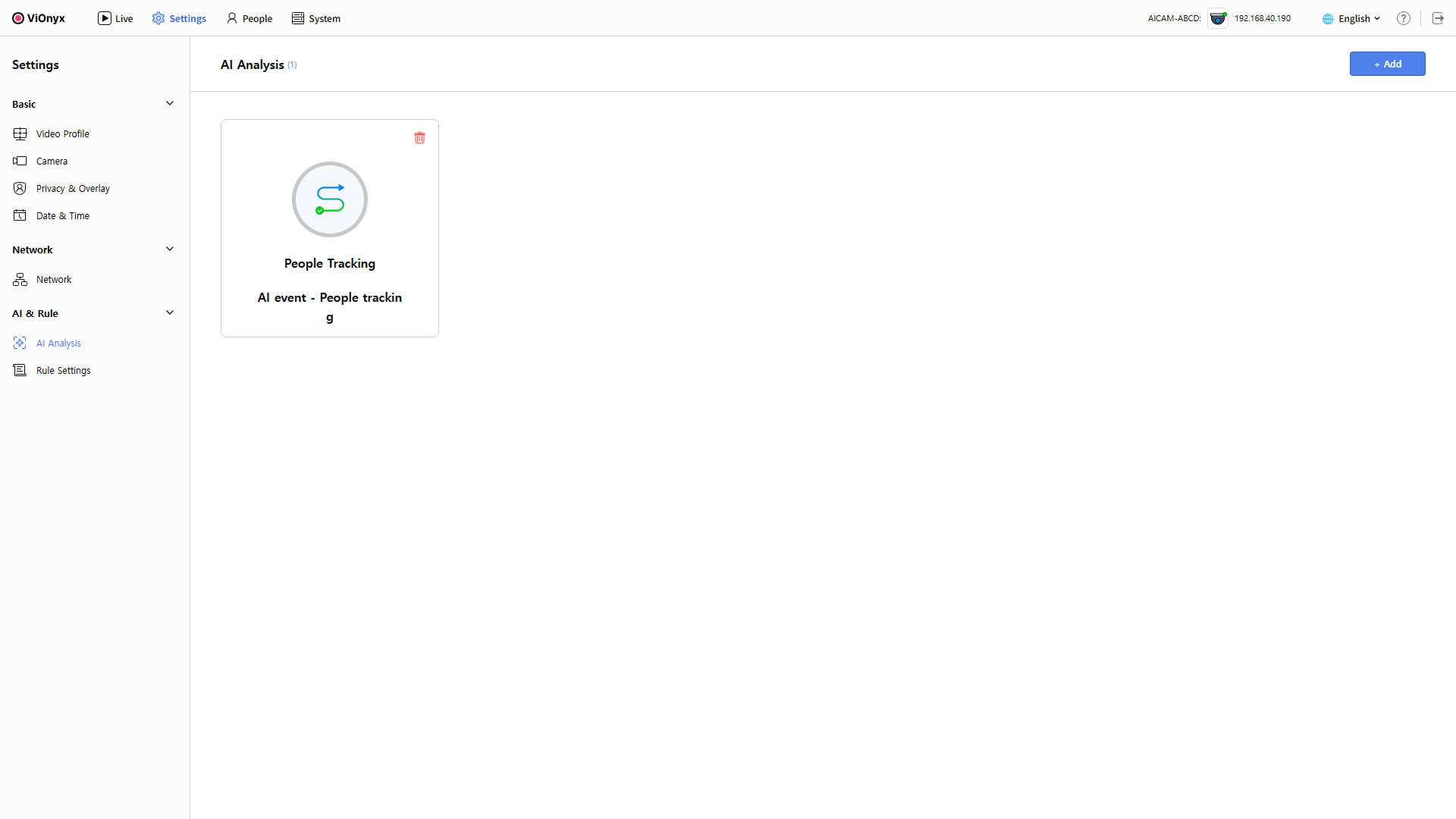Open Privacy & Overlay settings
1456x819 pixels.
[73, 188]
